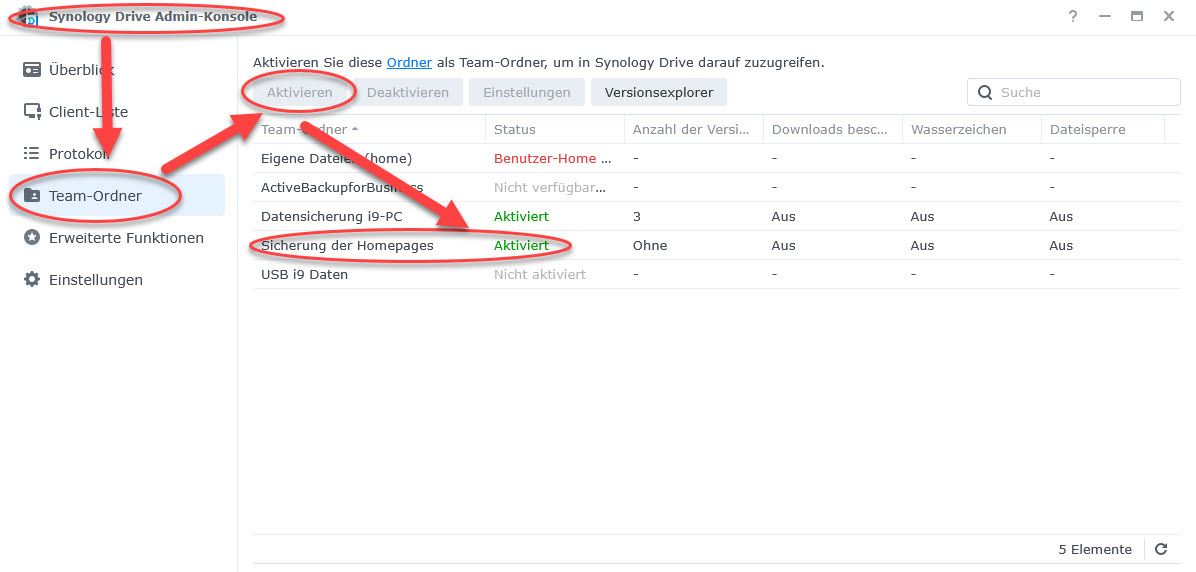1196x572 pixels.
Task: Click the Protokoll list icon
Action: (x=32, y=154)
